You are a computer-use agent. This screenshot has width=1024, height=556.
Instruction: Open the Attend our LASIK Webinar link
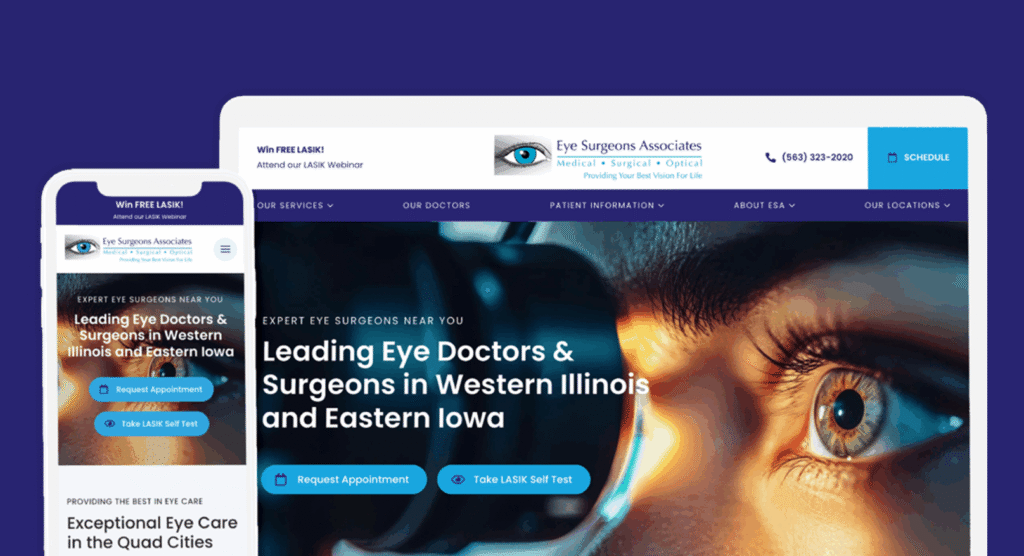[x=310, y=165]
